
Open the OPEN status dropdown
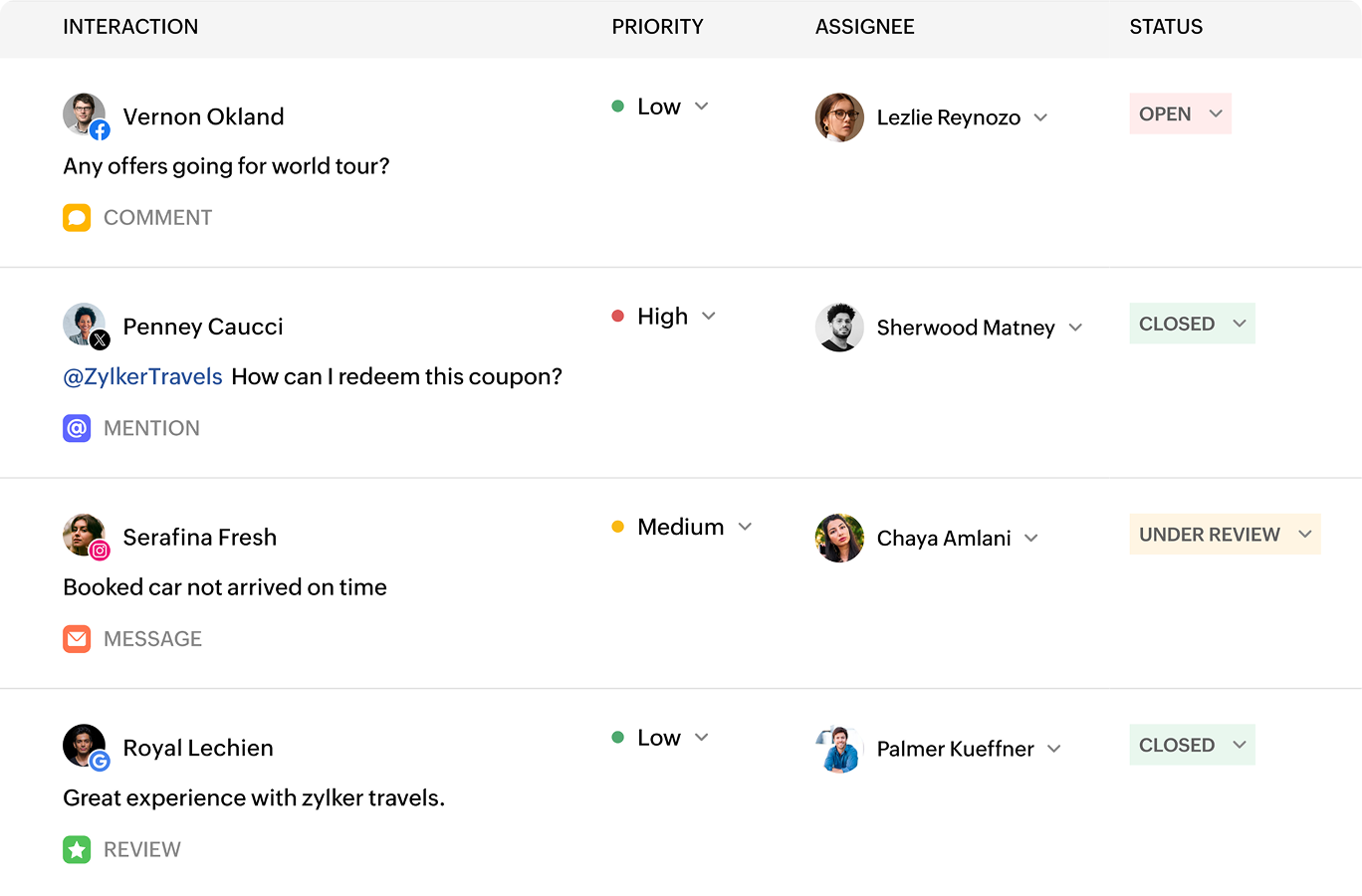1215,113
